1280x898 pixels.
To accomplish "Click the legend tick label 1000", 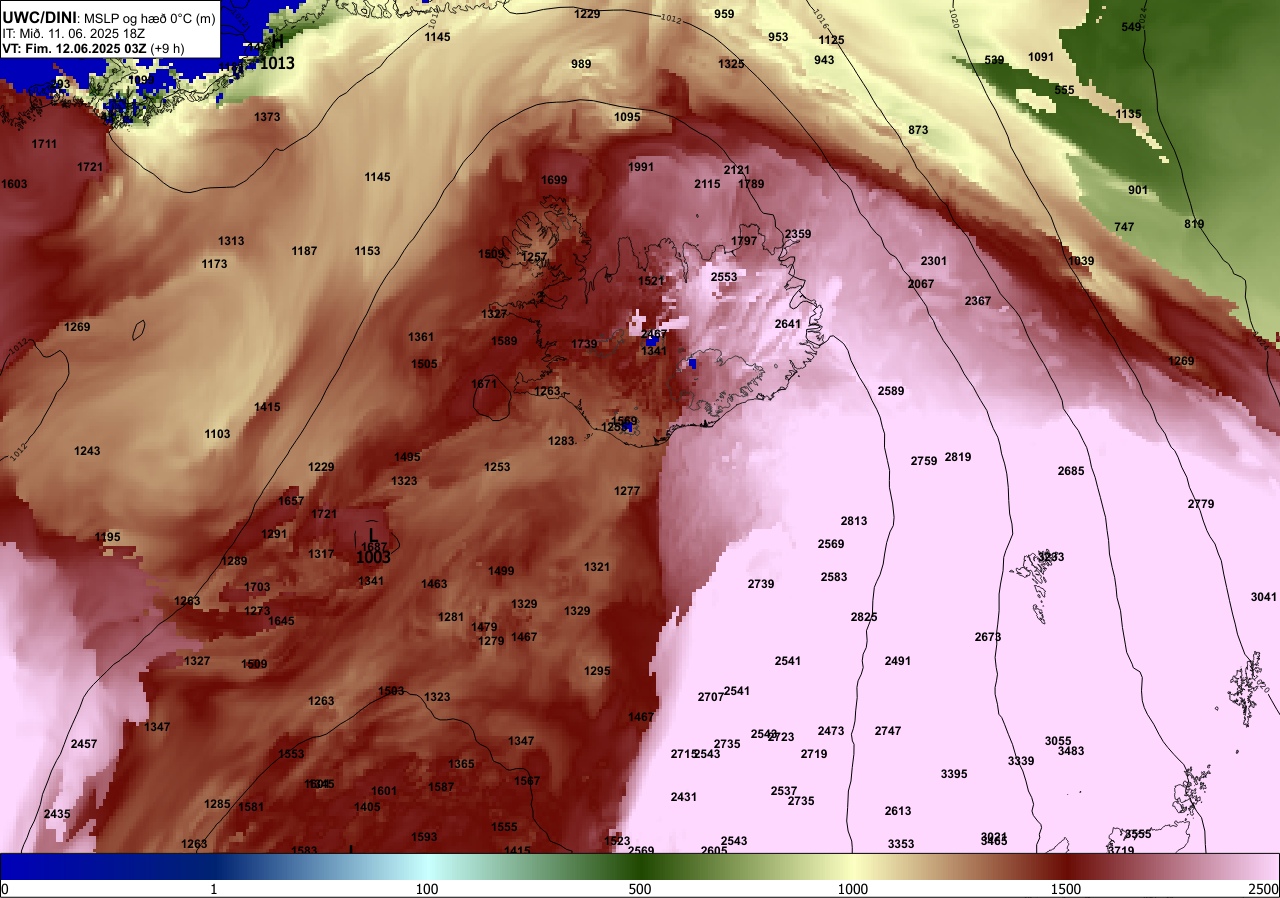I will tap(853, 889).
